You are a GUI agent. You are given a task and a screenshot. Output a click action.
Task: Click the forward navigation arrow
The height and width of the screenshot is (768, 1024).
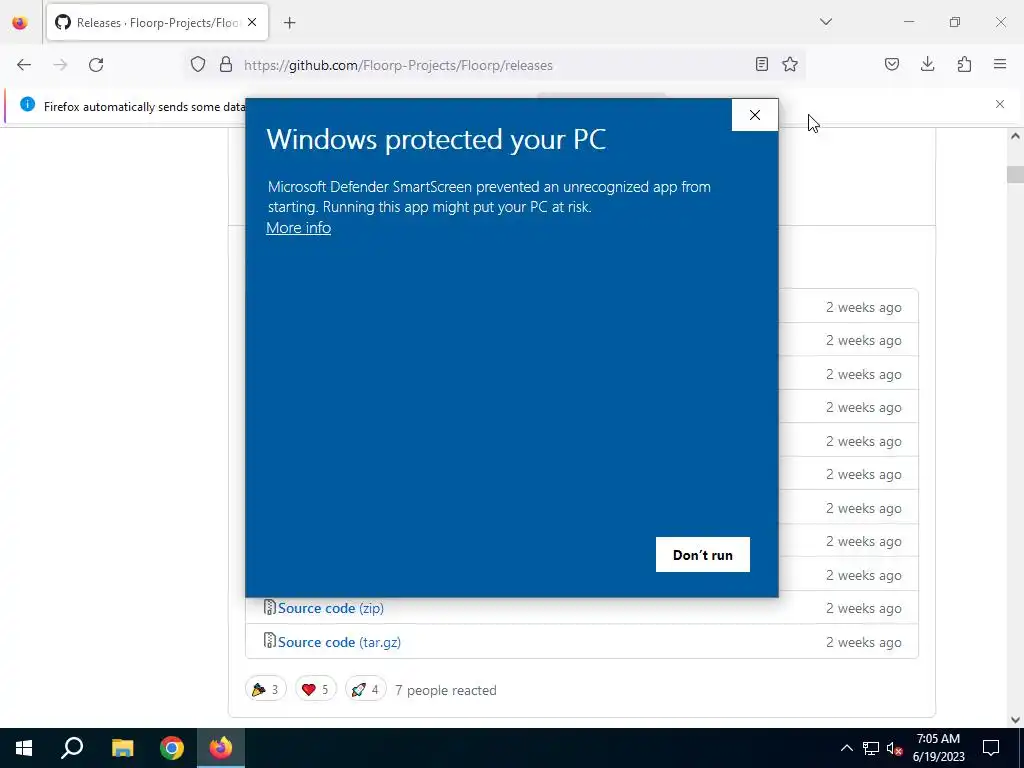point(60,65)
